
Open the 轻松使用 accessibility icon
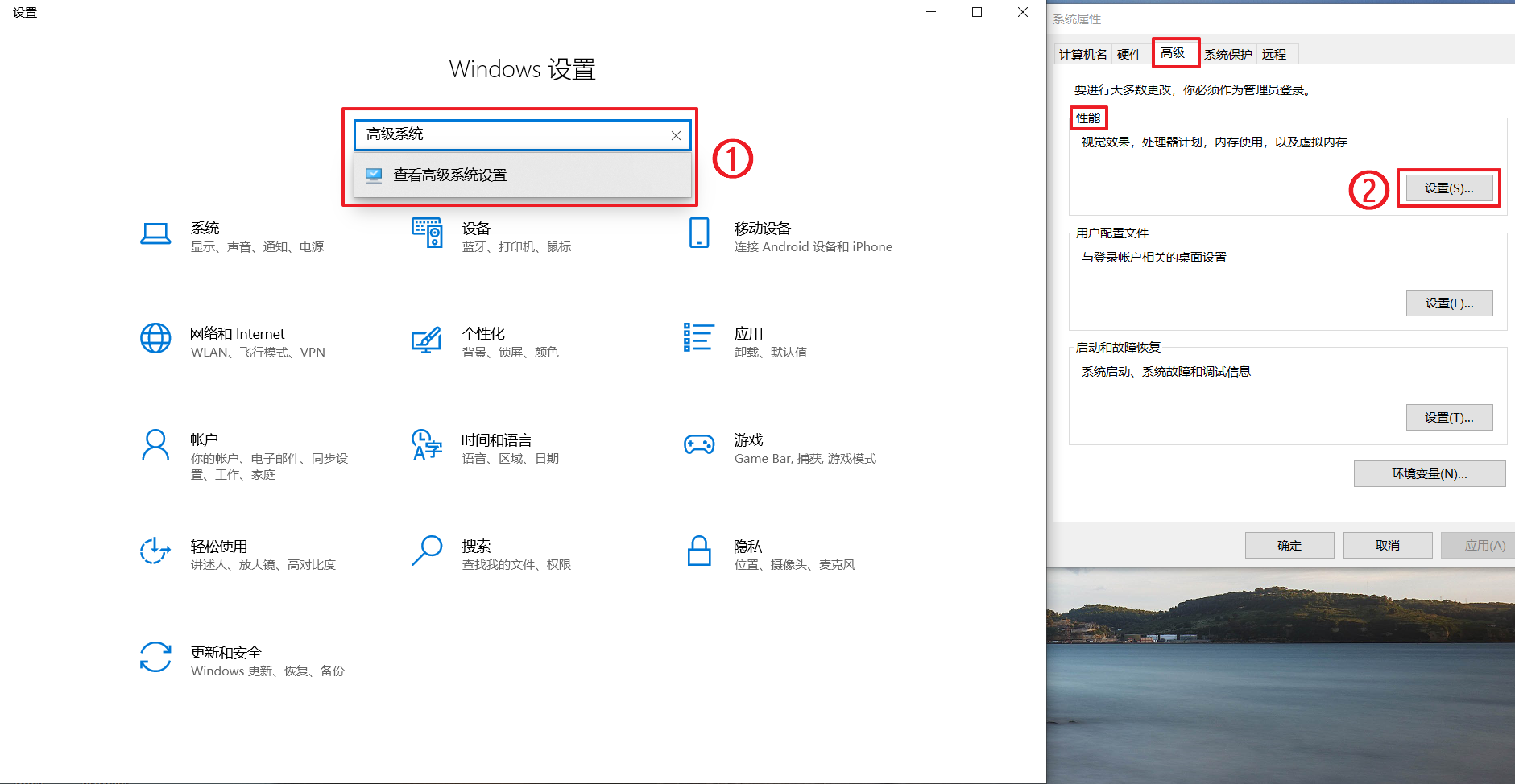[155, 551]
